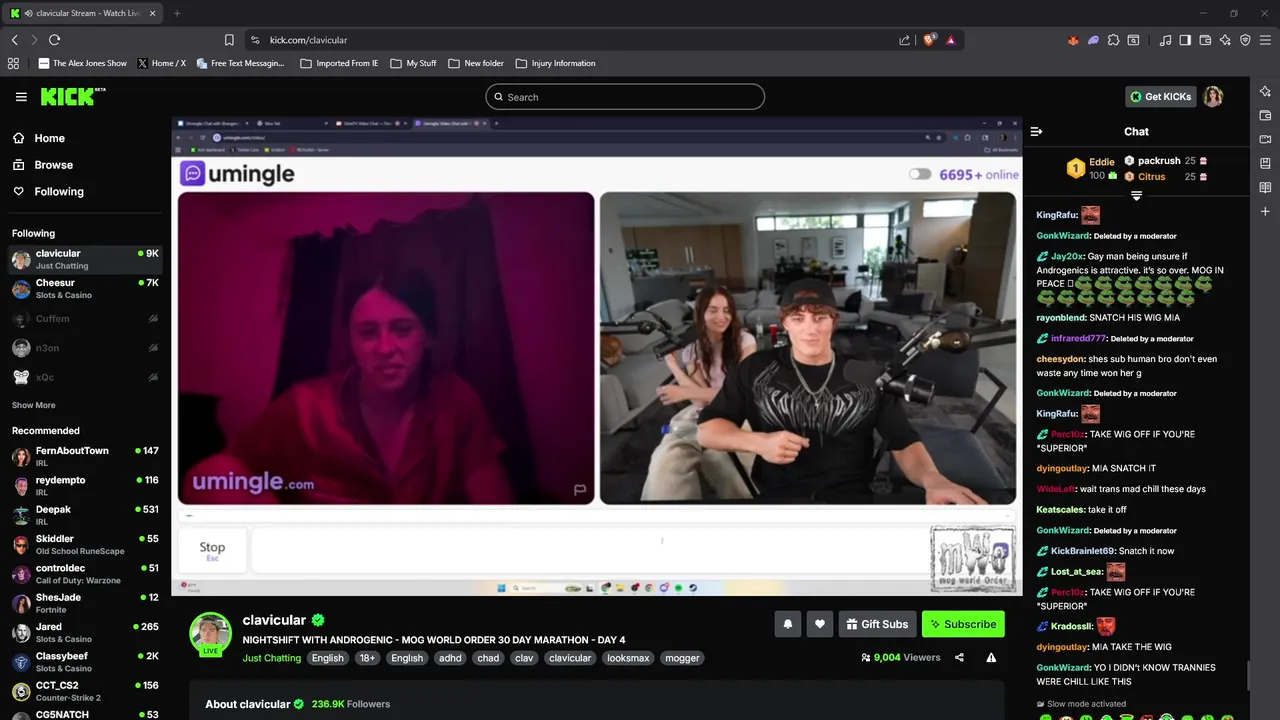
Task: Click the heart follow button
Action: [820, 624]
